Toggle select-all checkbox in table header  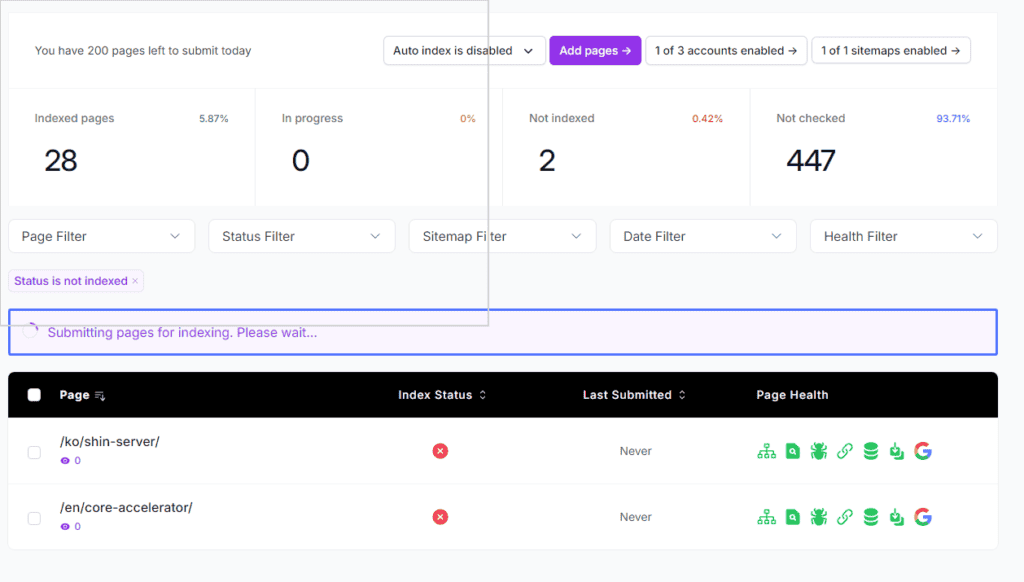tap(34, 395)
